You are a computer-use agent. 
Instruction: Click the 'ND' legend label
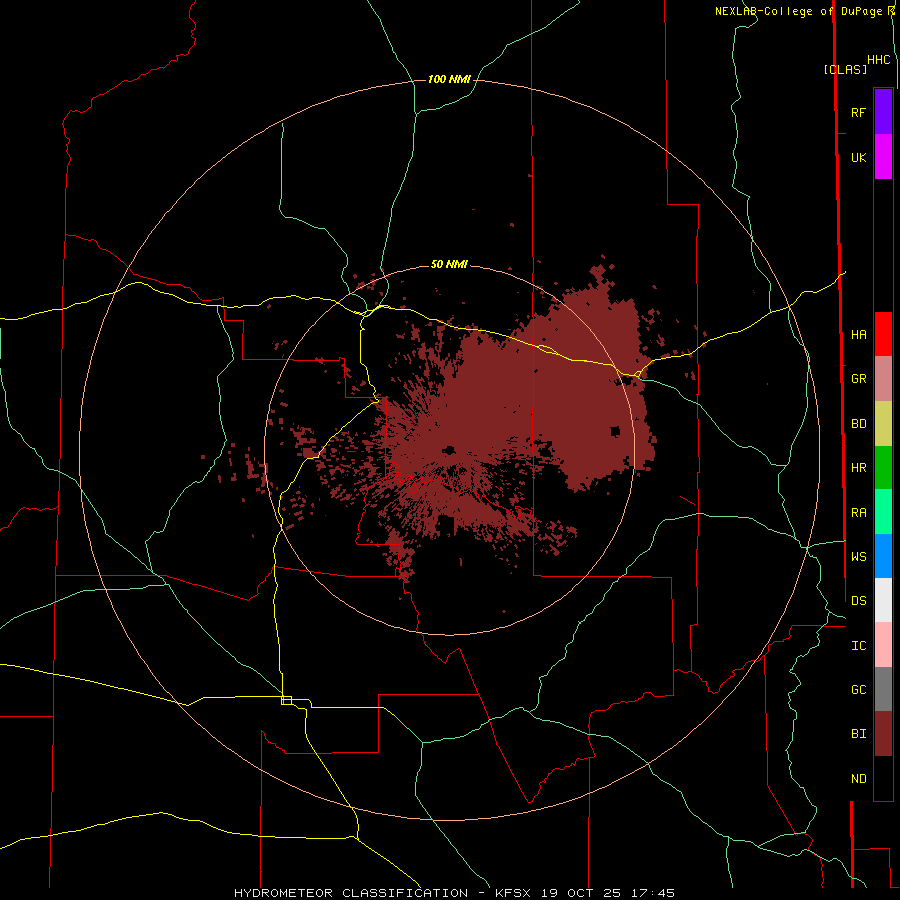pyautogui.click(x=858, y=778)
